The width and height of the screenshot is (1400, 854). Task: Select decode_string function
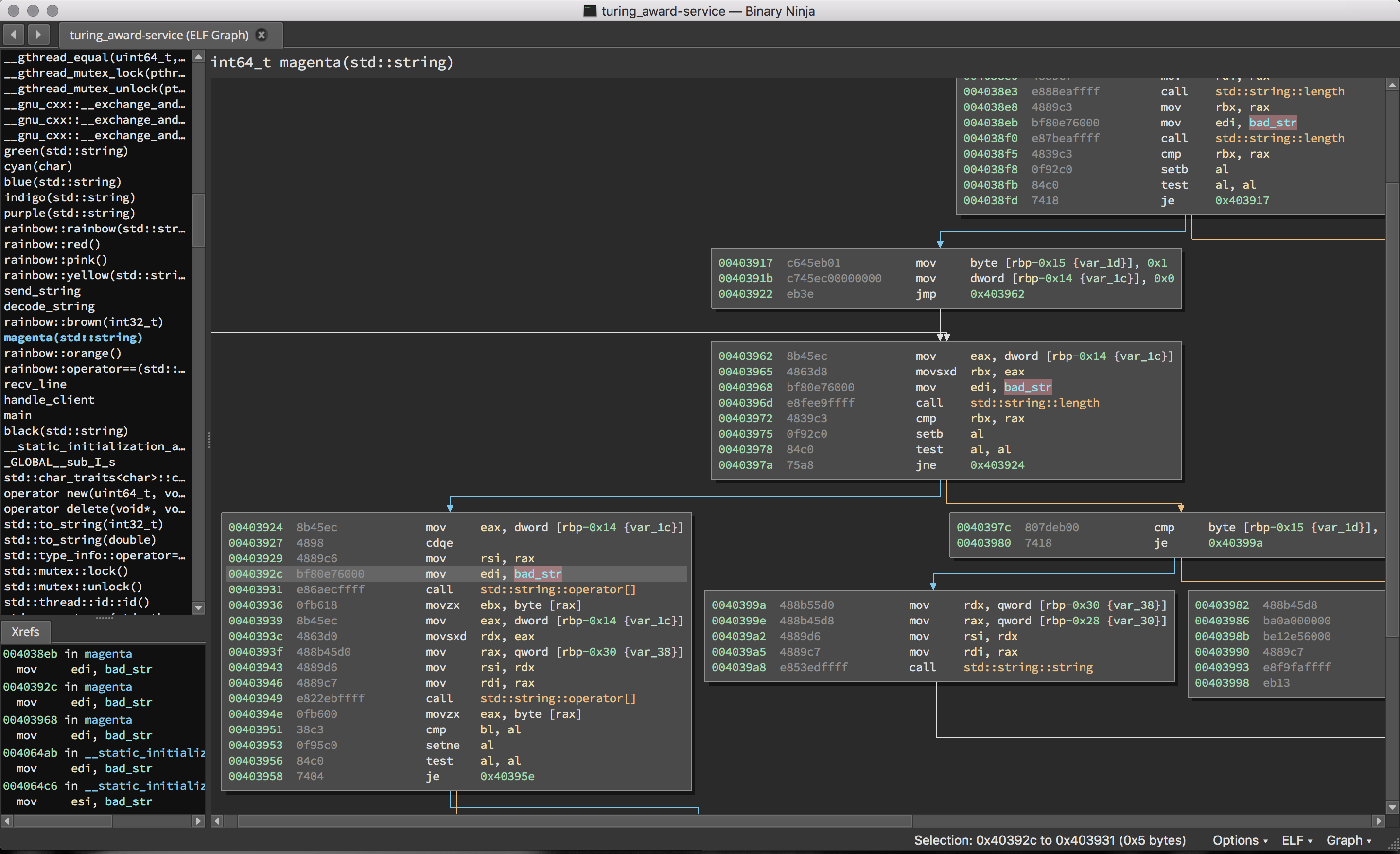(x=50, y=306)
